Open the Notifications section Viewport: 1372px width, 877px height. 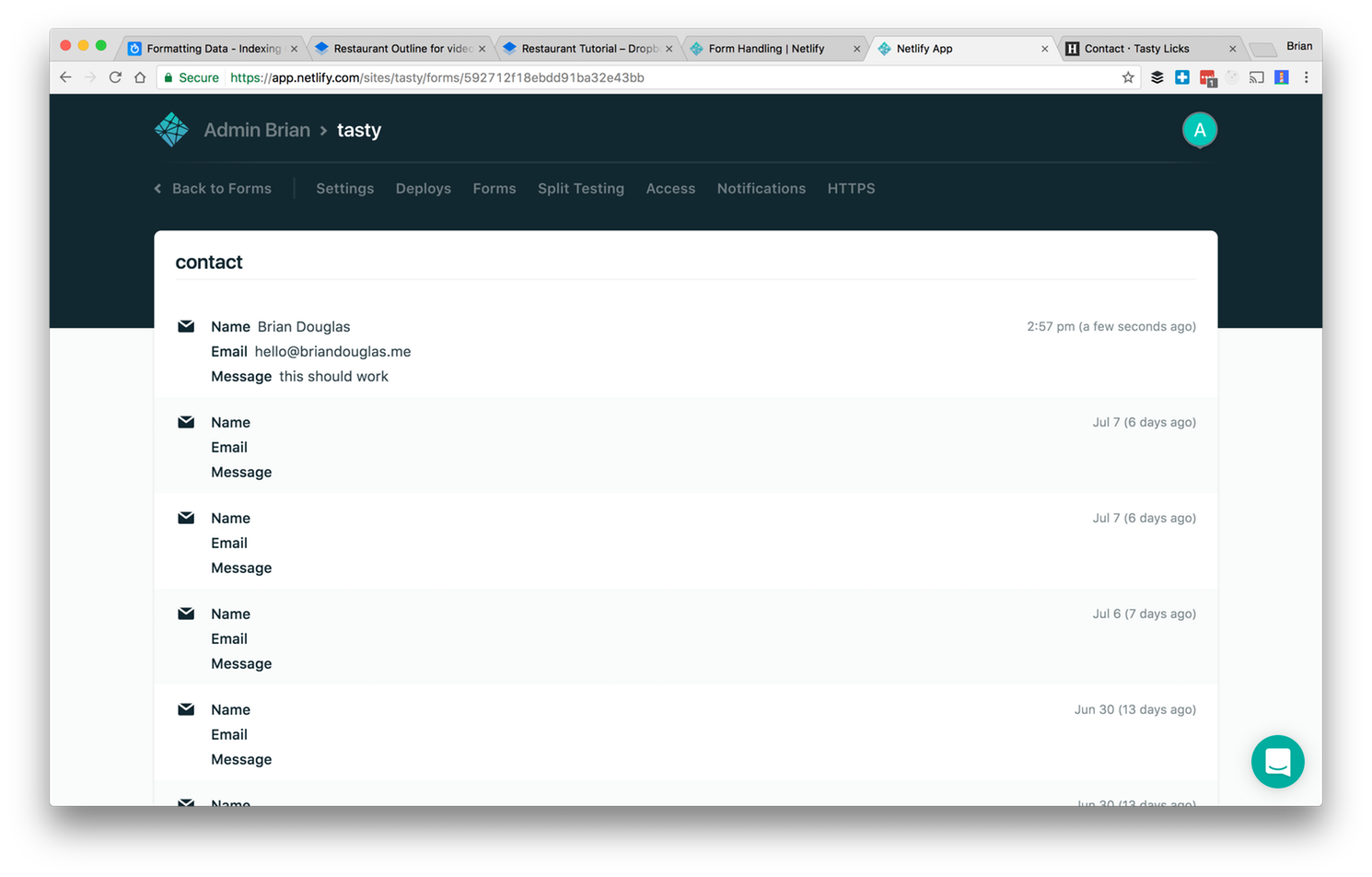pos(761,189)
